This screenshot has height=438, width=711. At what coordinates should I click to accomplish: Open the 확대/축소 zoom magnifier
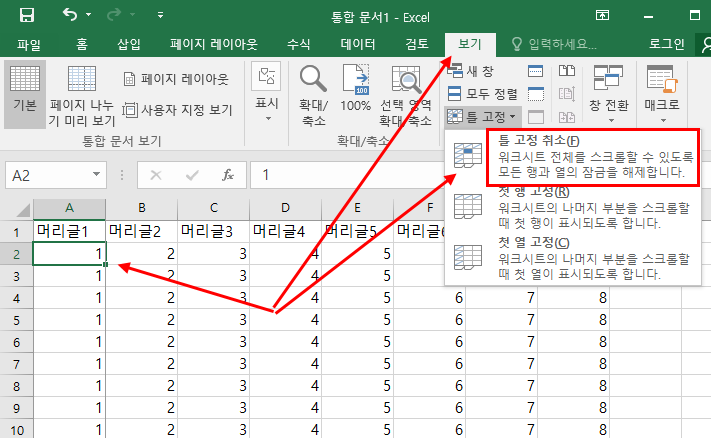tap(313, 95)
